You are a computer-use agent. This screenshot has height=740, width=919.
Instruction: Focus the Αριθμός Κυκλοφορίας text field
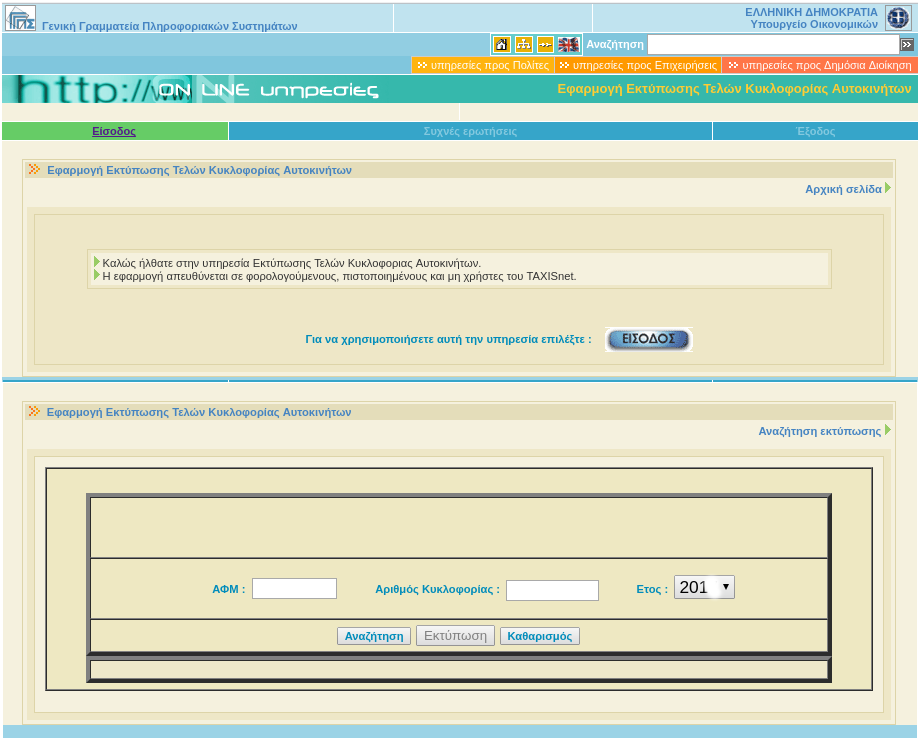coord(552,590)
